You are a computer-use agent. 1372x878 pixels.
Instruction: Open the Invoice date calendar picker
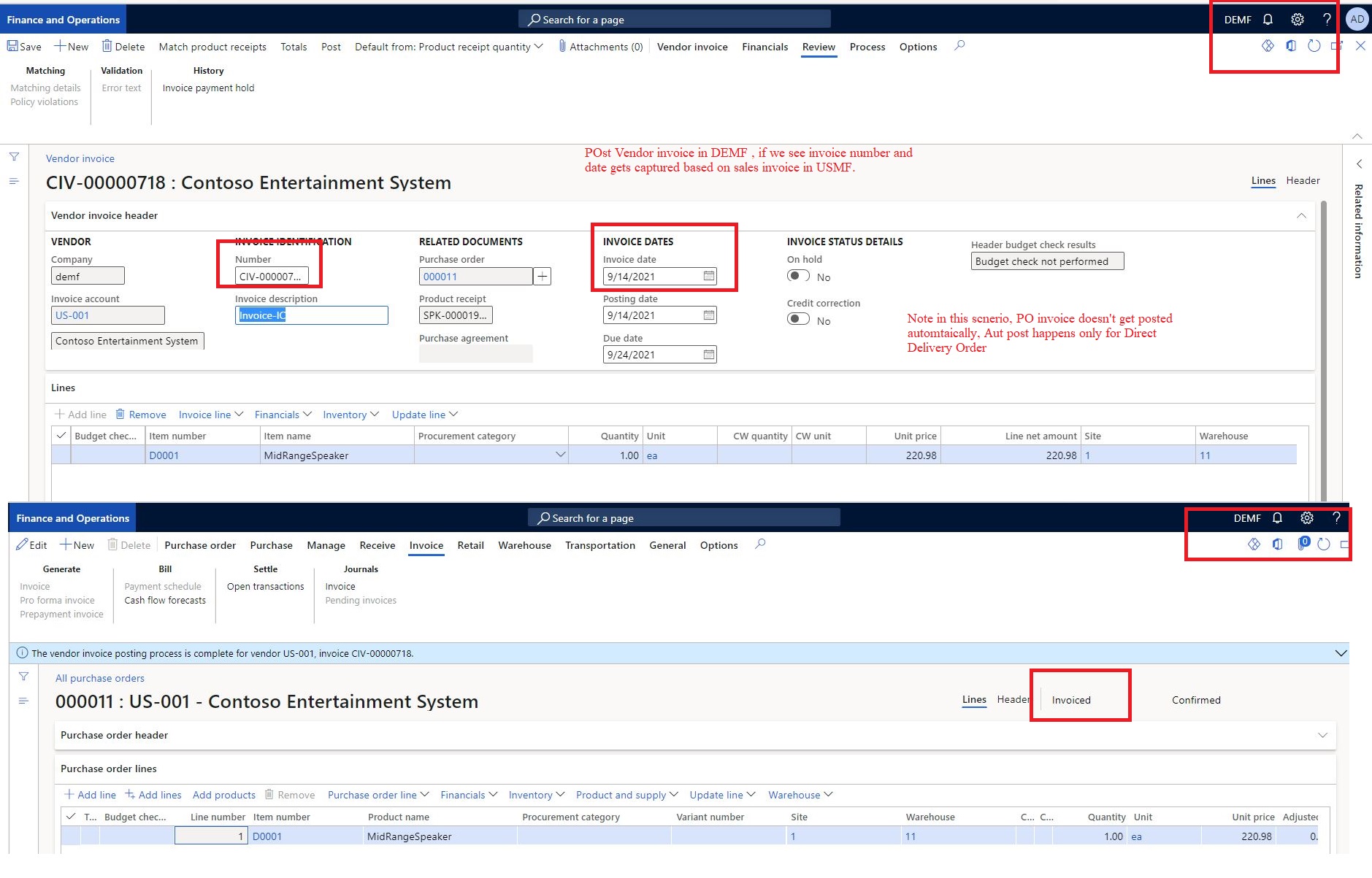[x=708, y=276]
